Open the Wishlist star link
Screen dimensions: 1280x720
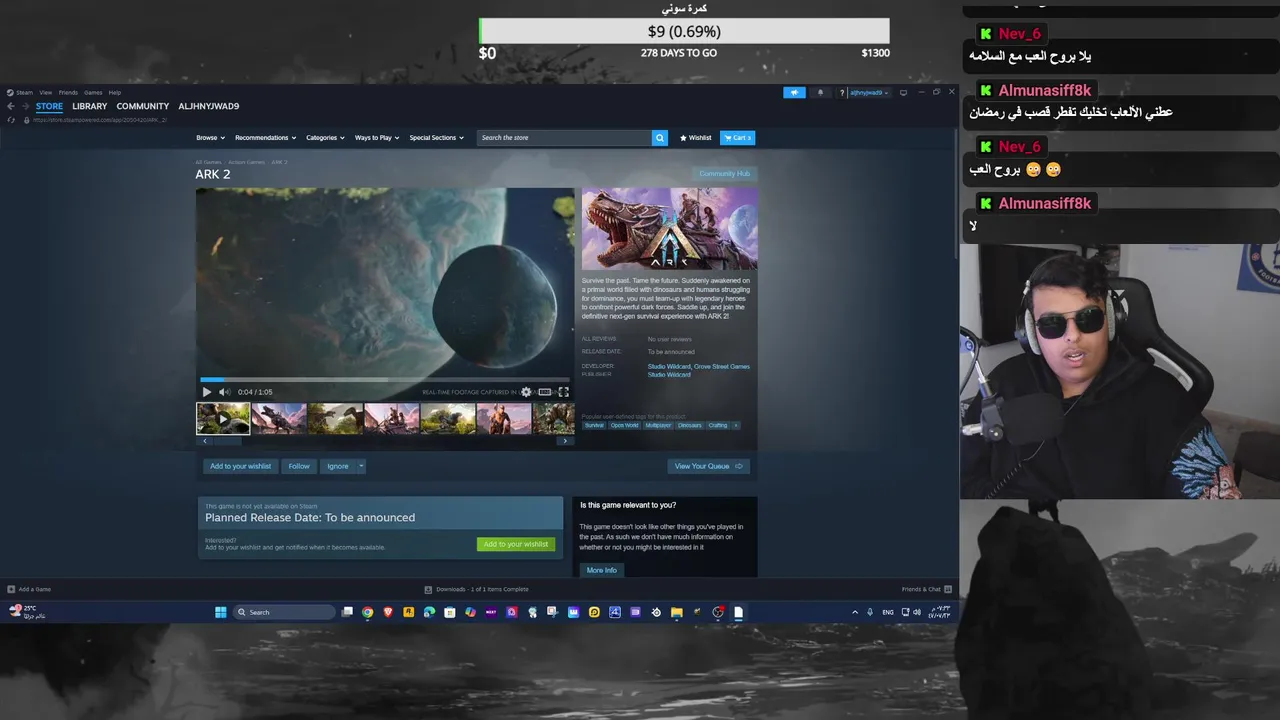click(x=696, y=138)
